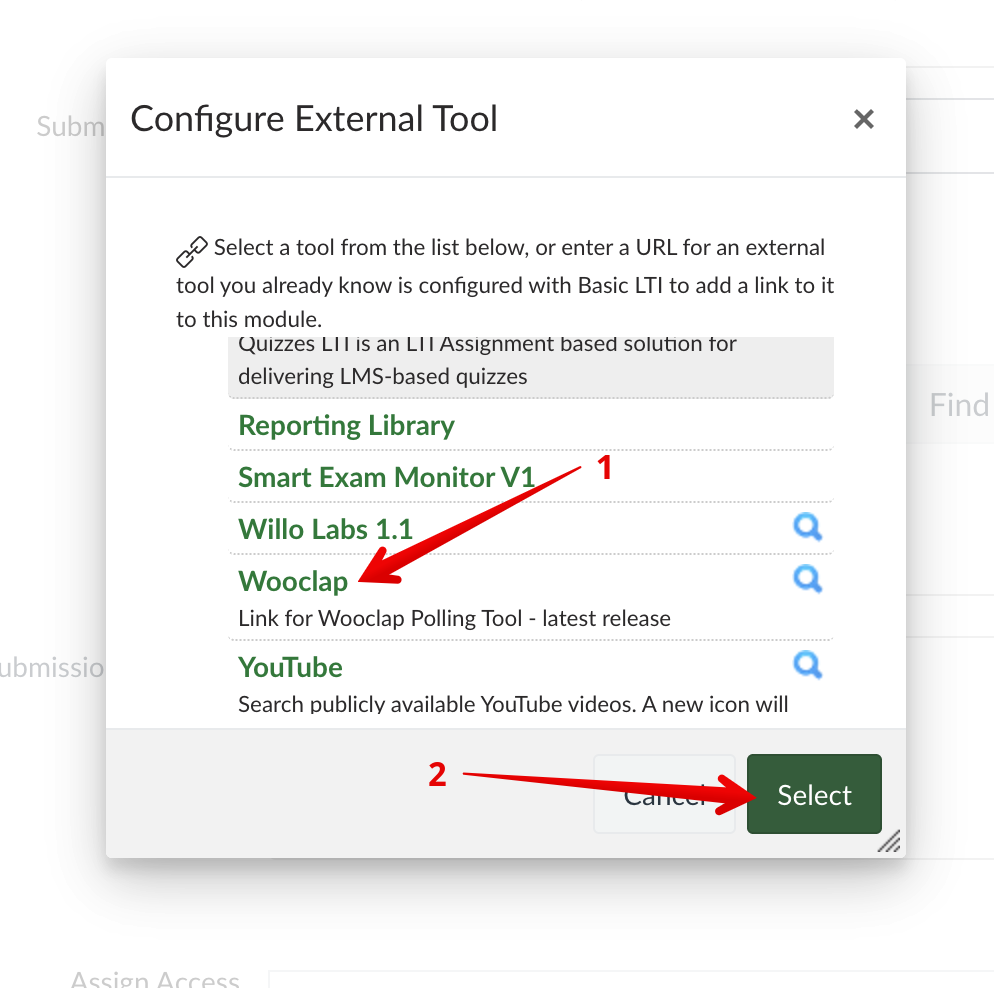Click the Wooclap search magnifier icon
The height and width of the screenshot is (988, 994).
(x=807, y=579)
